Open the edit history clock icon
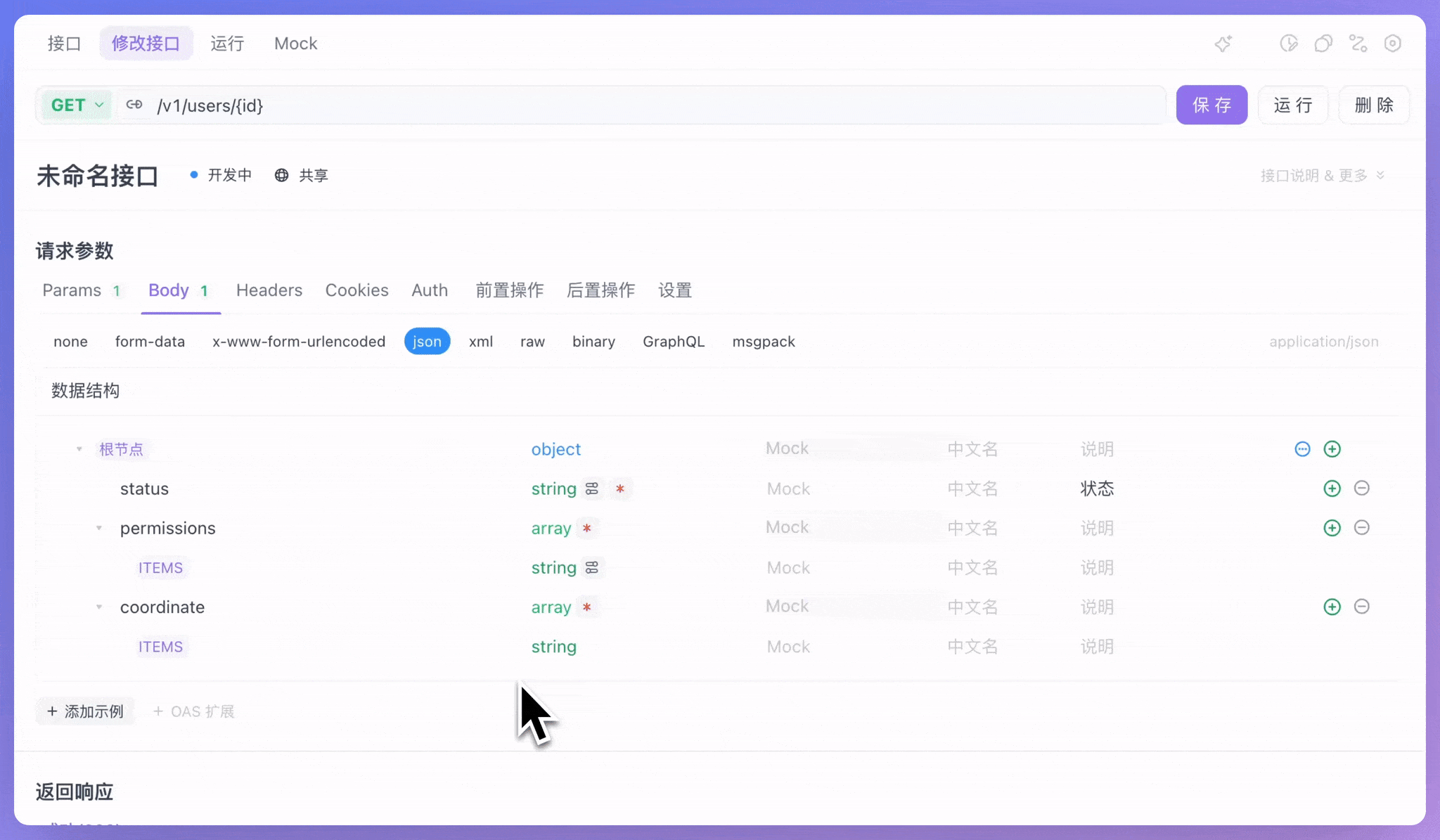 click(x=1288, y=44)
